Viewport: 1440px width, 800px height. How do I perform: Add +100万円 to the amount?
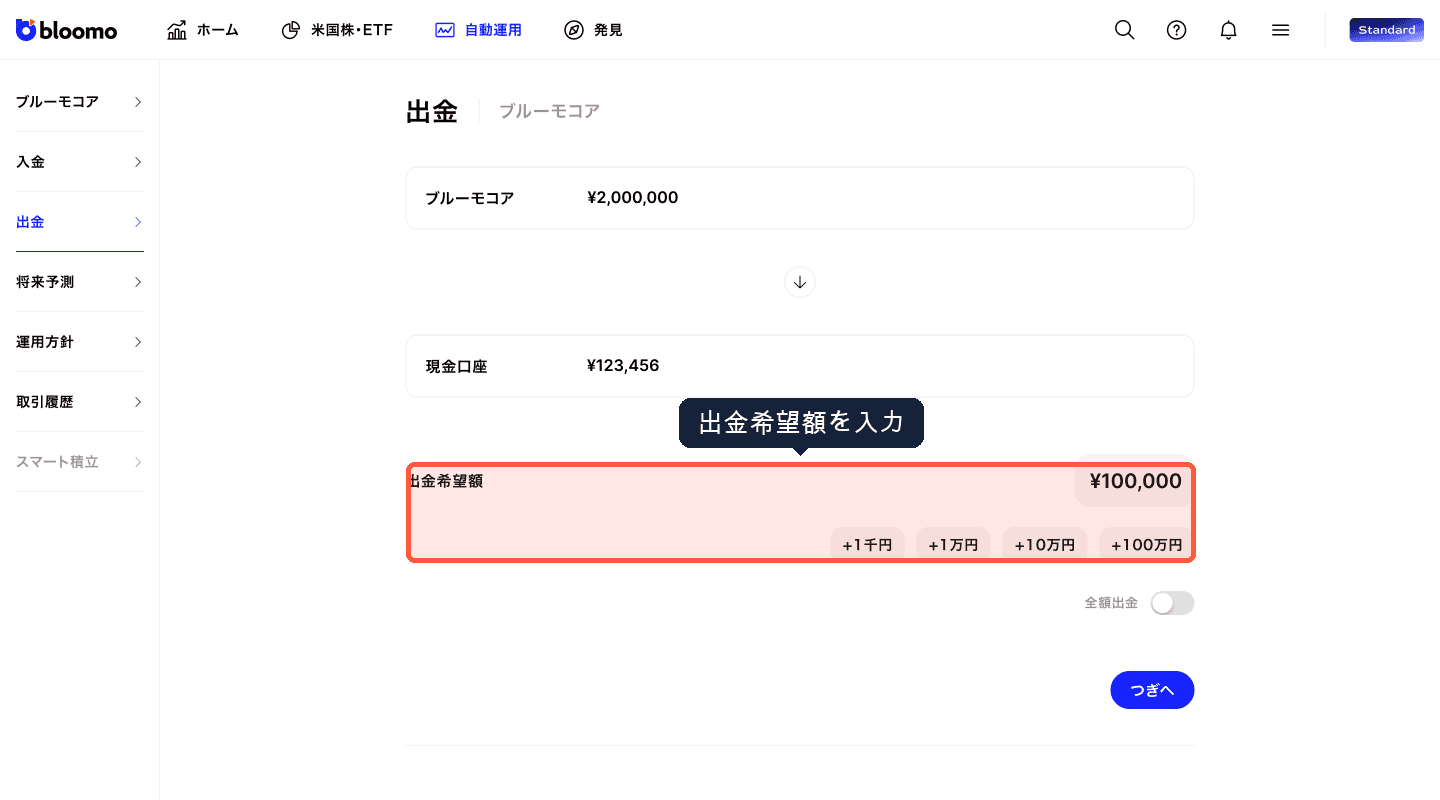1146,545
